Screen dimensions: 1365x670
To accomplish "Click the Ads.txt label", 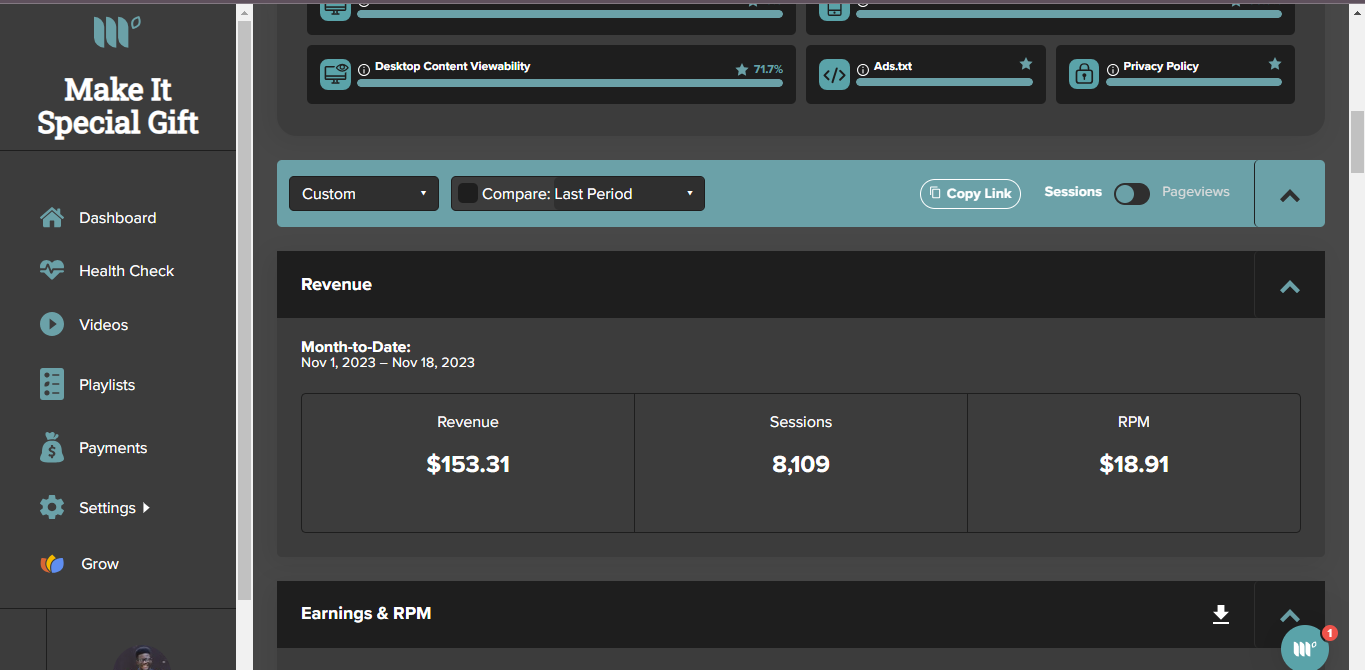I will click(x=893, y=66).
